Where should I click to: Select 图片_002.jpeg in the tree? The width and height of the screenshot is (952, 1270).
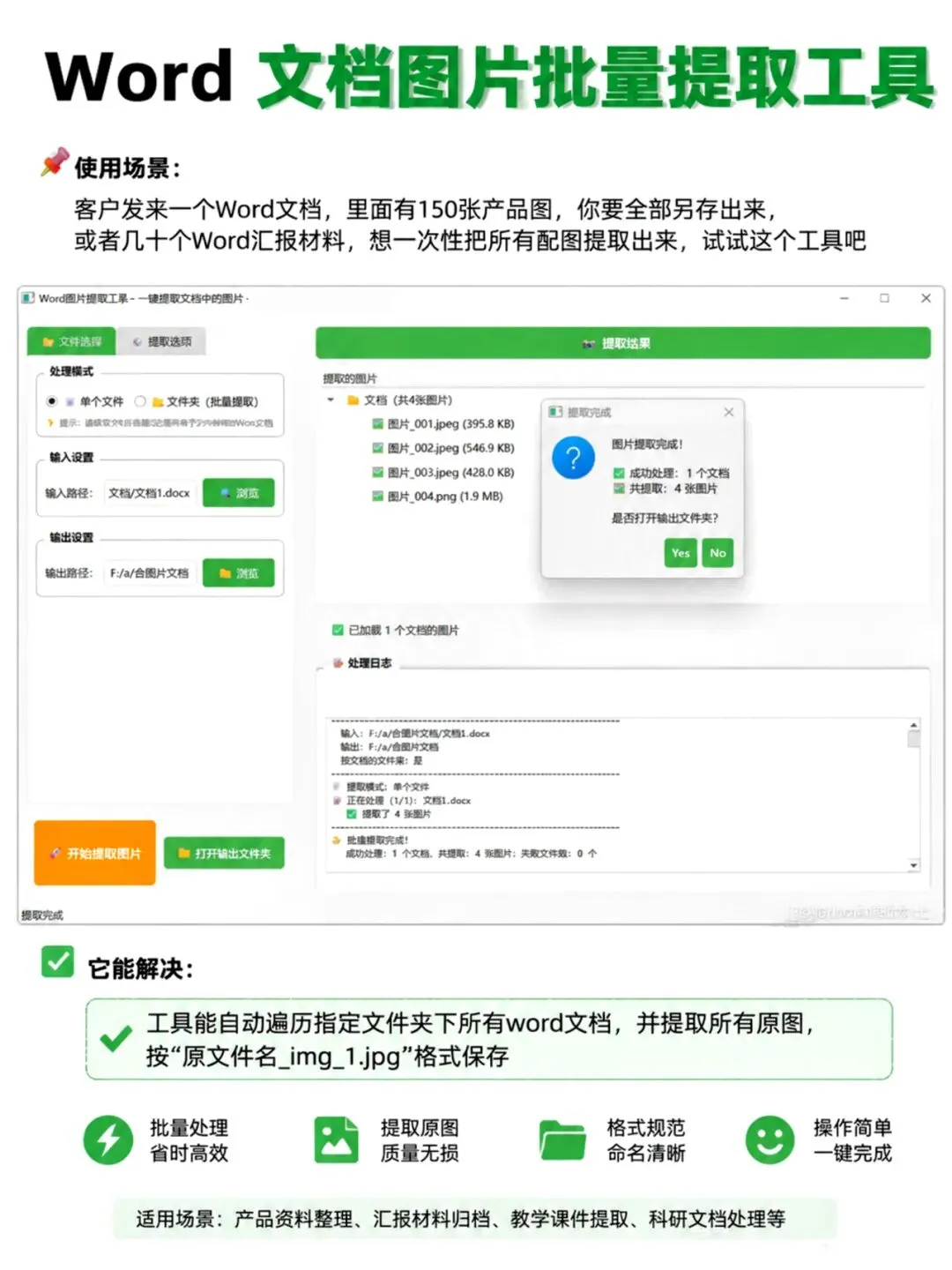pos(443,448)
